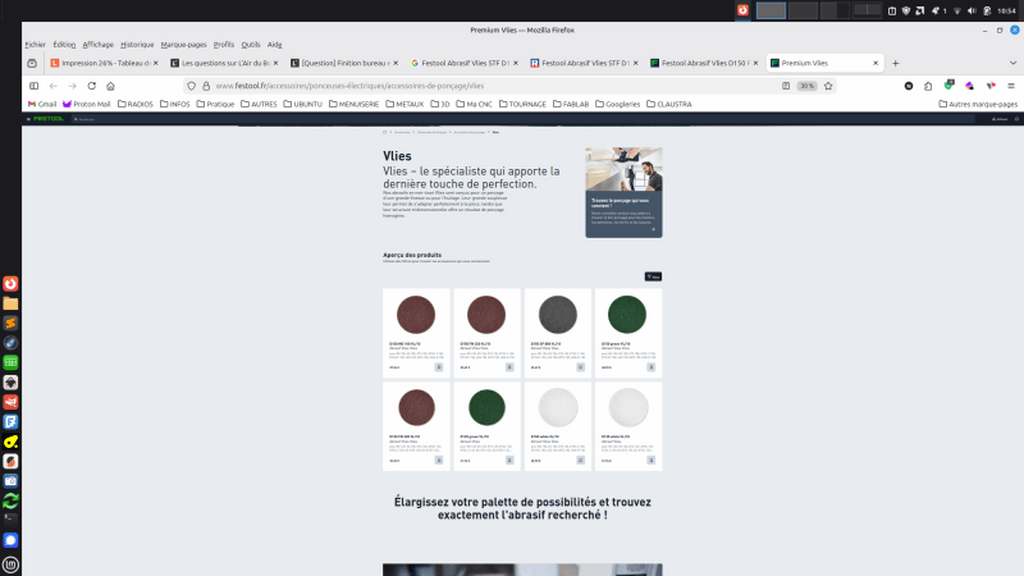Click the address bar URL field

[500, 86]
